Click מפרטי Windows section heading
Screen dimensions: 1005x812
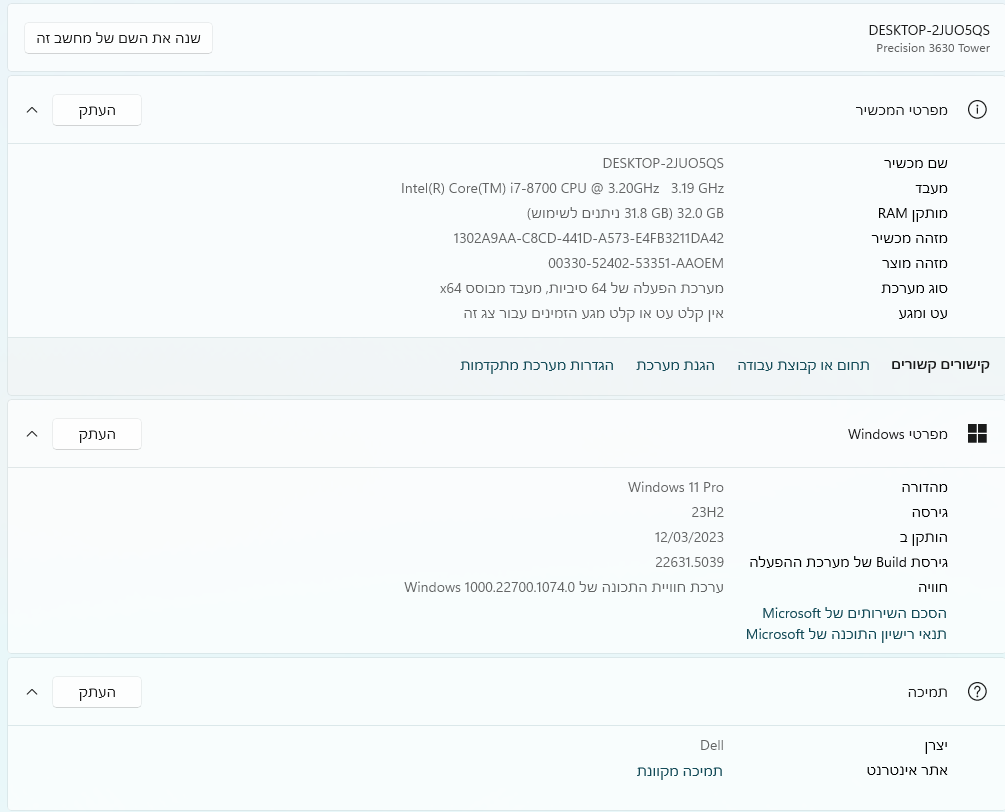click(897, 434)
